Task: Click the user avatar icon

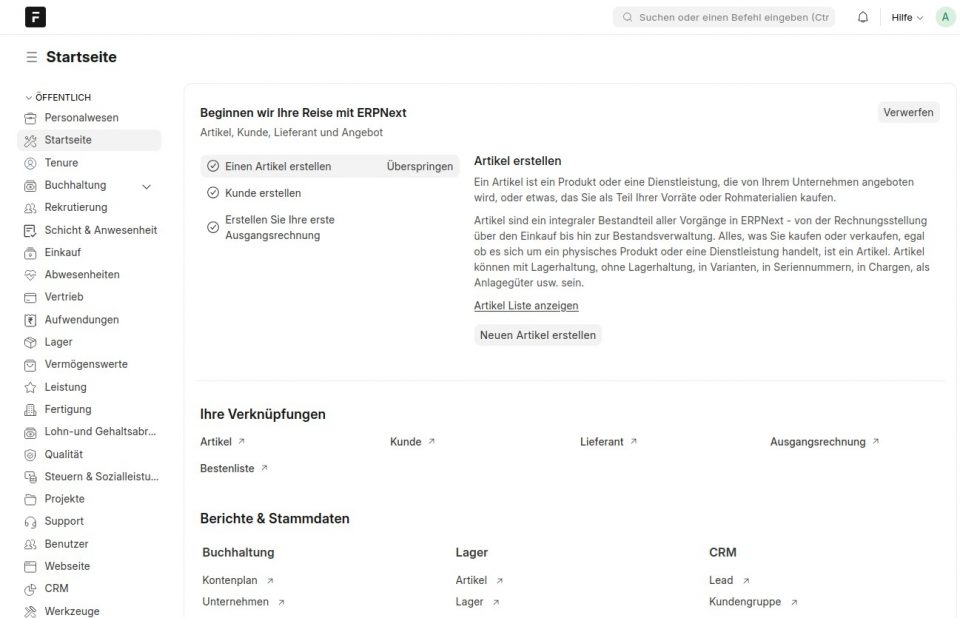Action: 945,17
